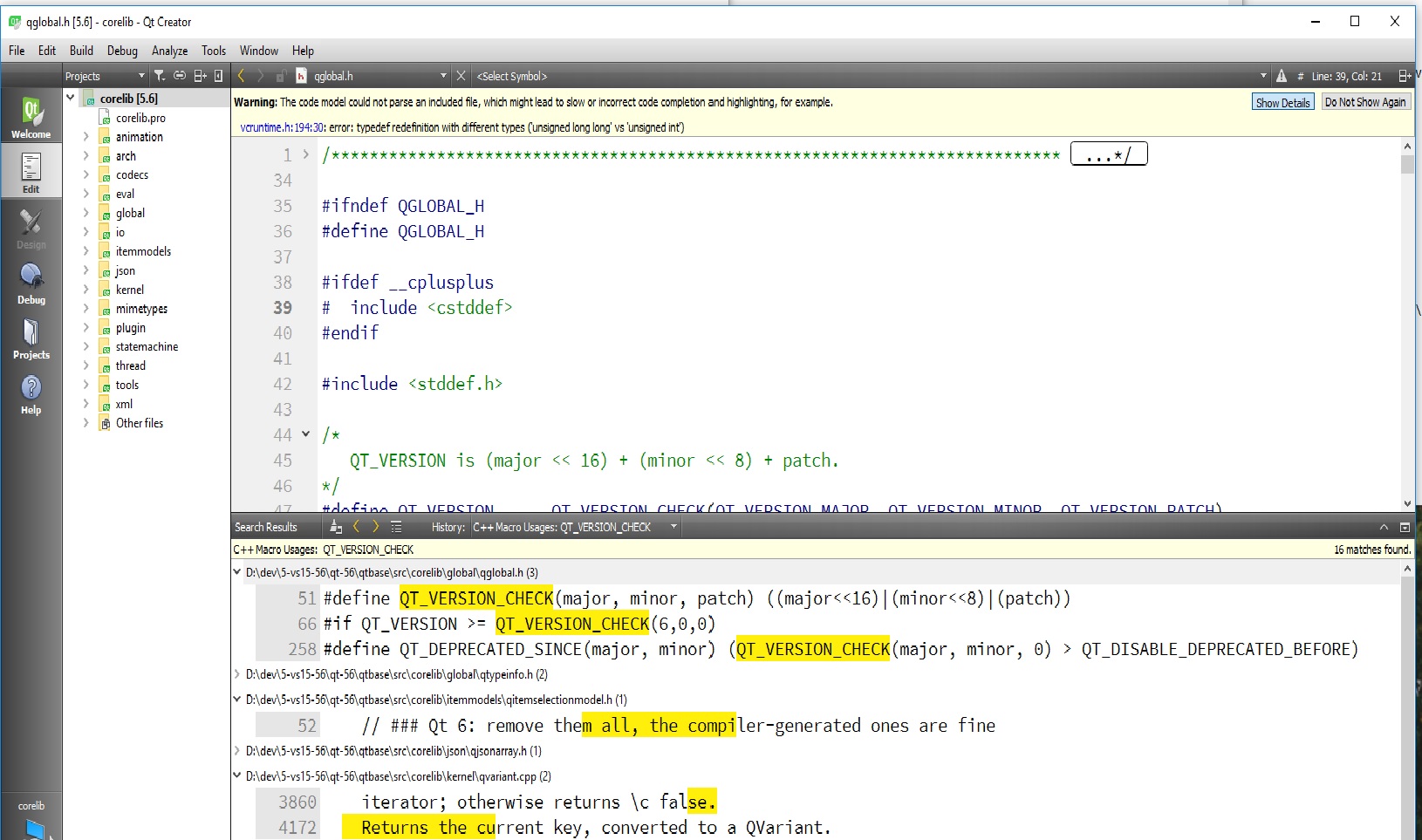Viewport: 1422px width, 840px height.
Task: Toggle synchronize with editor link icon
Action: pos(180,76)
